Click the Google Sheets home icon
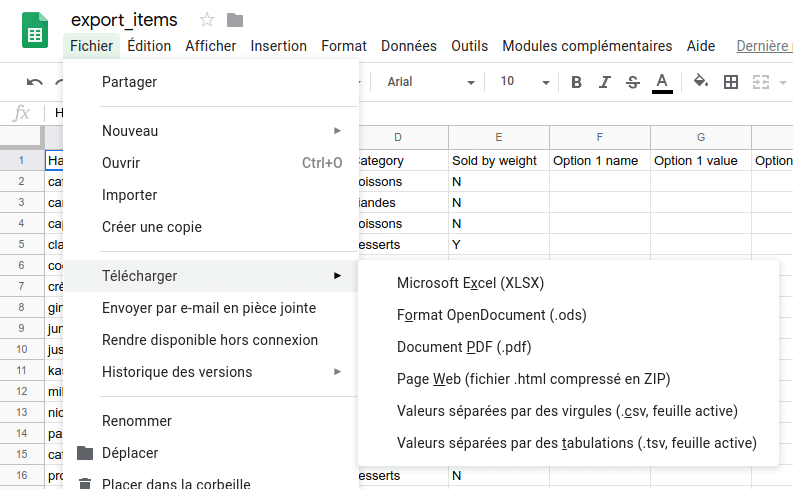Screen dimensions: 793x489 point(35,31)
